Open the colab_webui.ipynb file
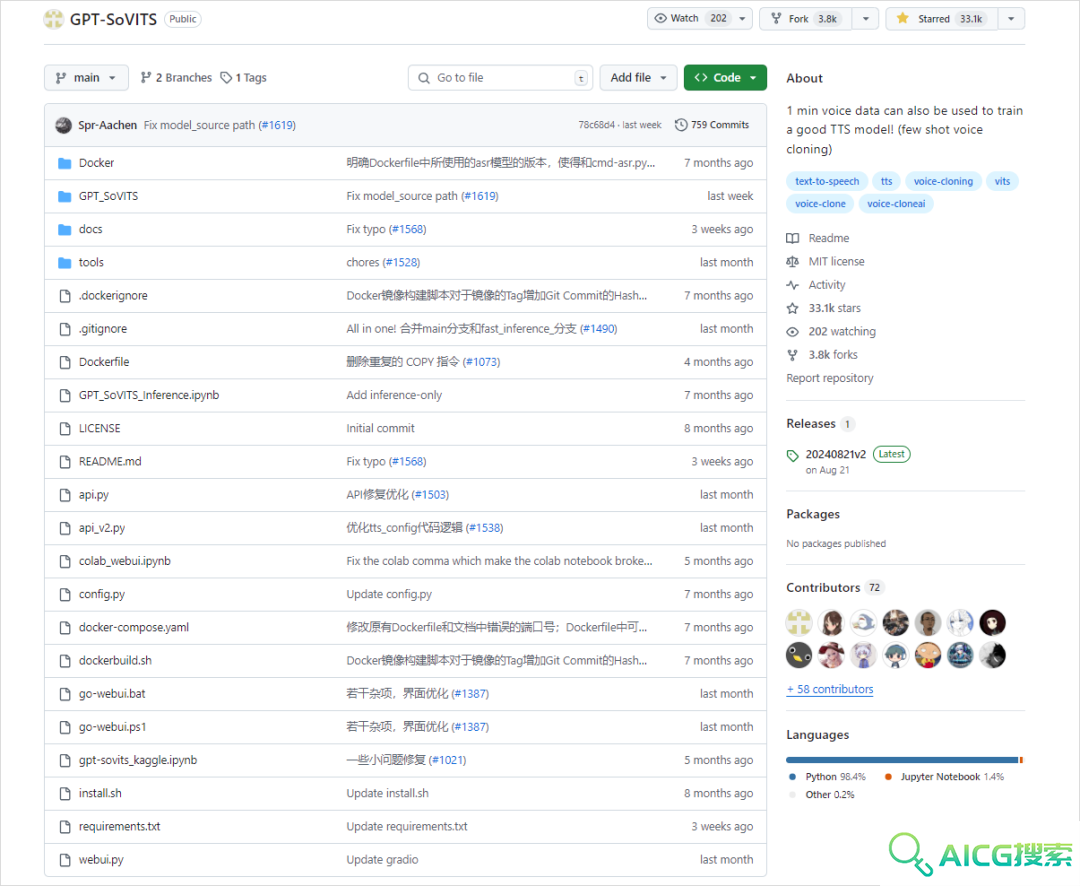The width and height of the screenshot is (1080, 886). click(125, 562)
